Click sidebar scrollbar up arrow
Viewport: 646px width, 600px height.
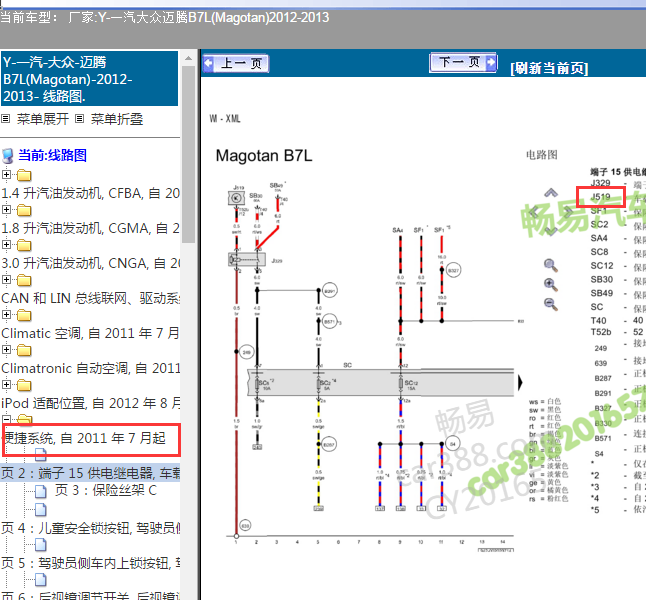point(188,58)
